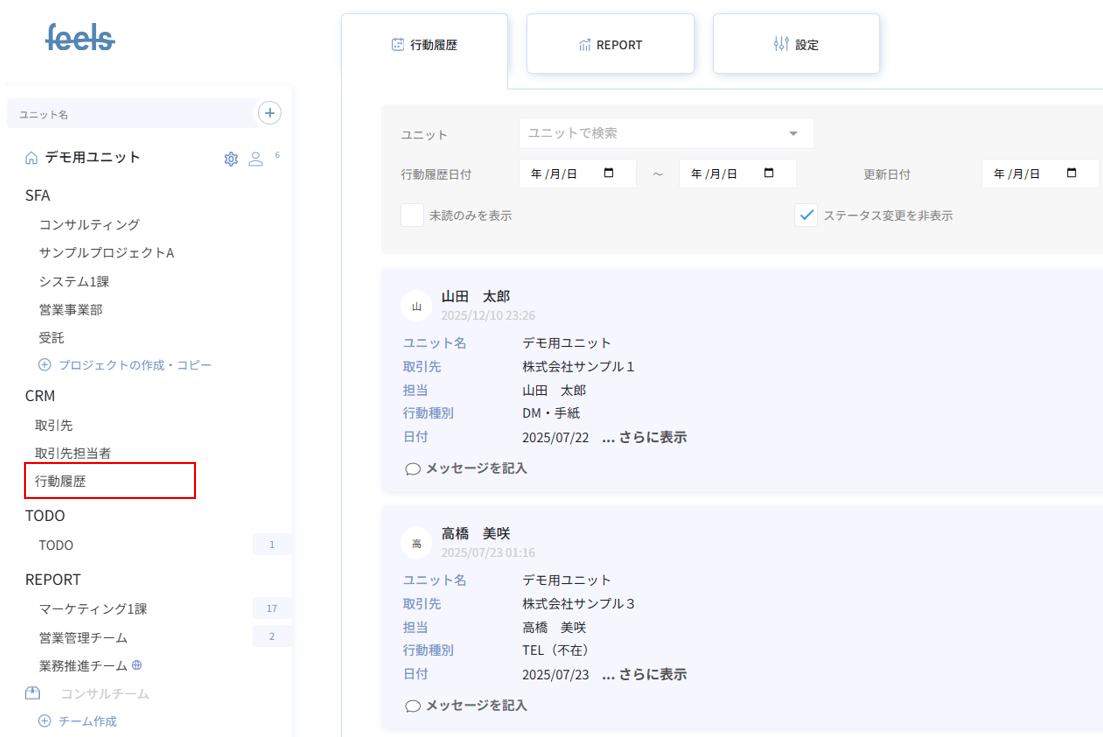This screenshot has width=1103, height=737.
Task: Click the globe icon next to 業務推進チーム
Action: 137,665
